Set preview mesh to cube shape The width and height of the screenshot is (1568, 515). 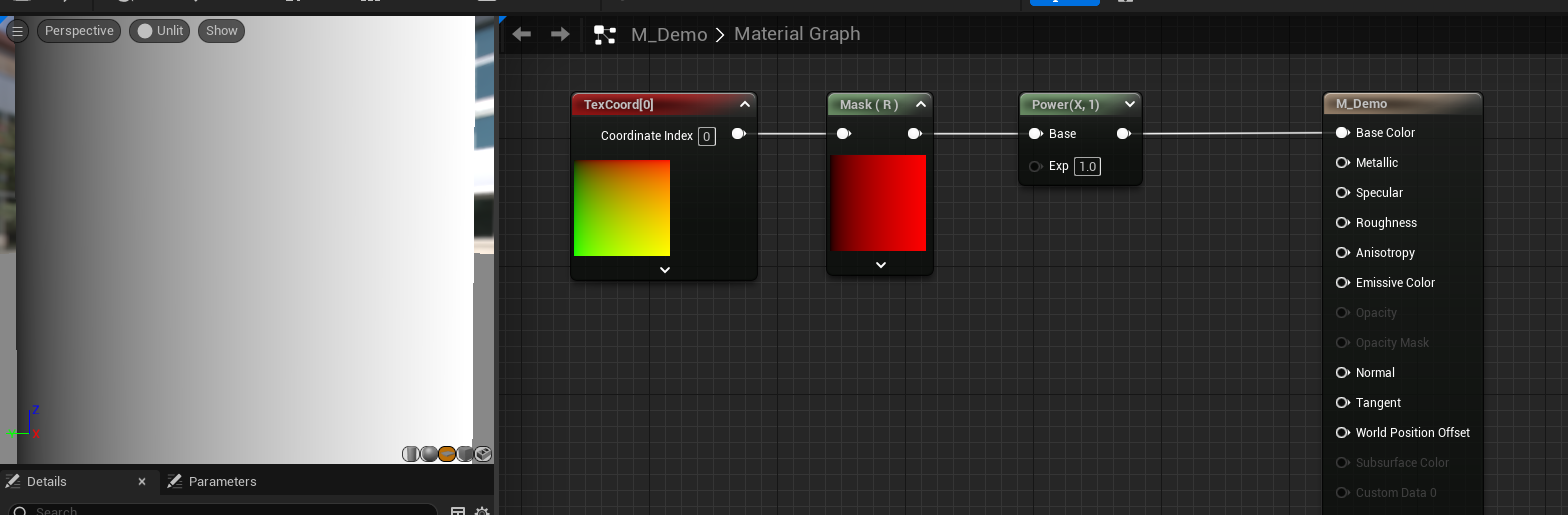tap(465, 454)
